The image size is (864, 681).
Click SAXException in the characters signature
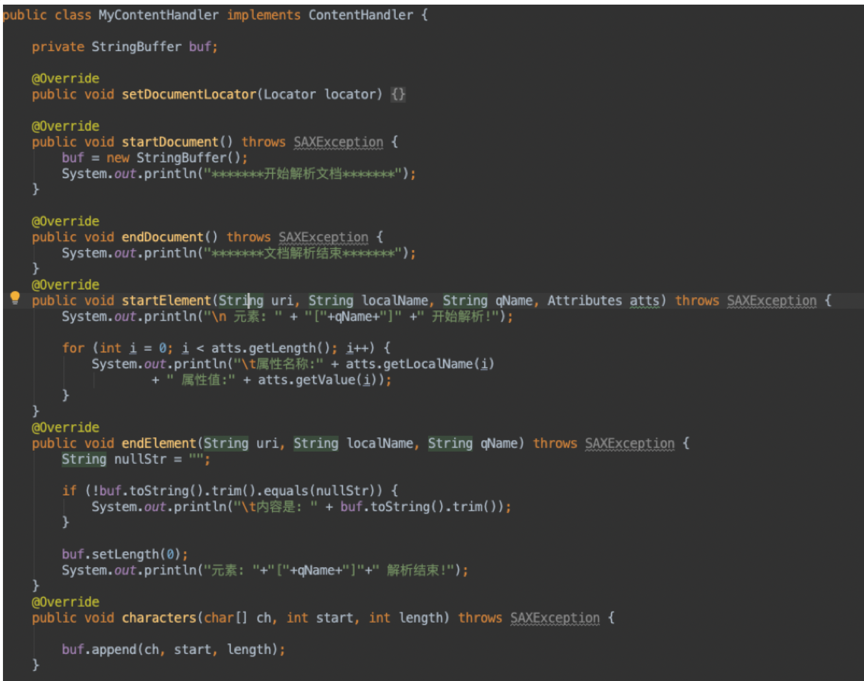click(x=555, y=618)
